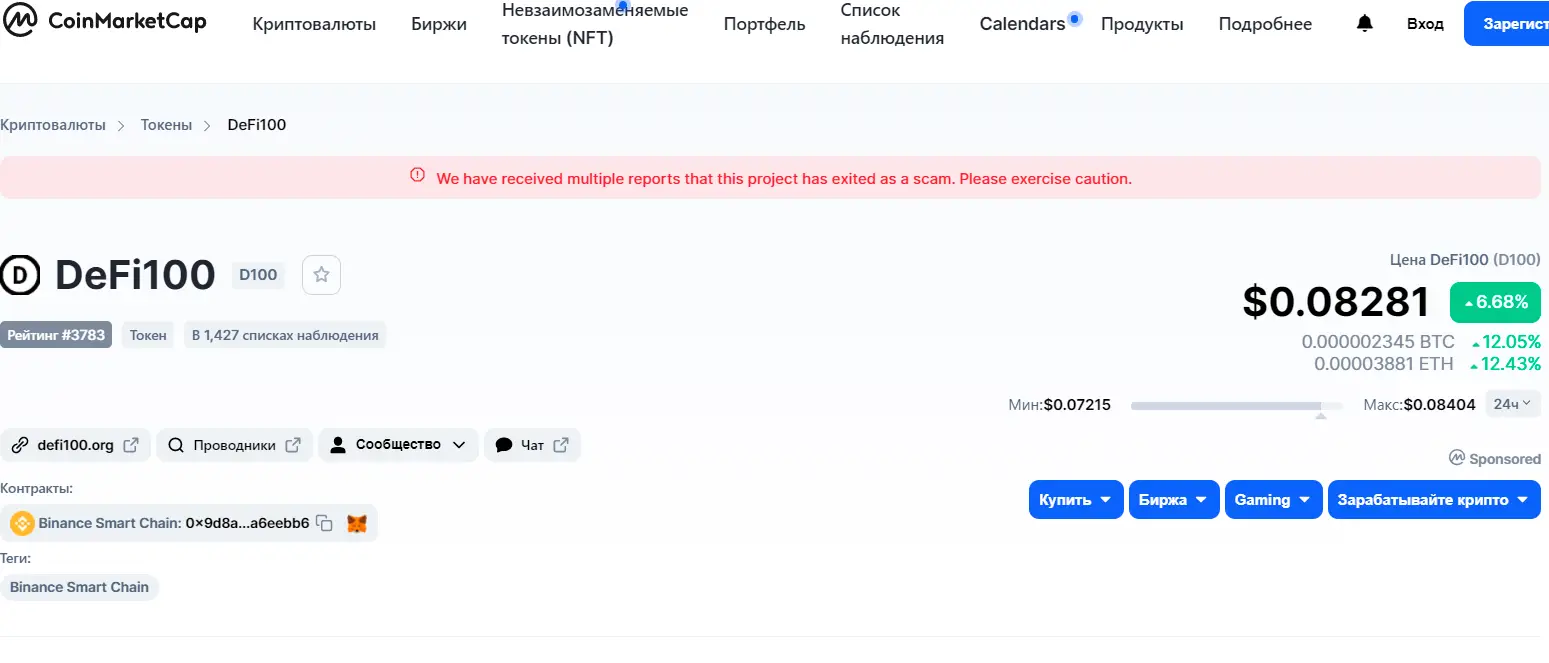Click the price range triangle marker
This screenshot has width=1549, height=663.
[x=1321, y=414]
